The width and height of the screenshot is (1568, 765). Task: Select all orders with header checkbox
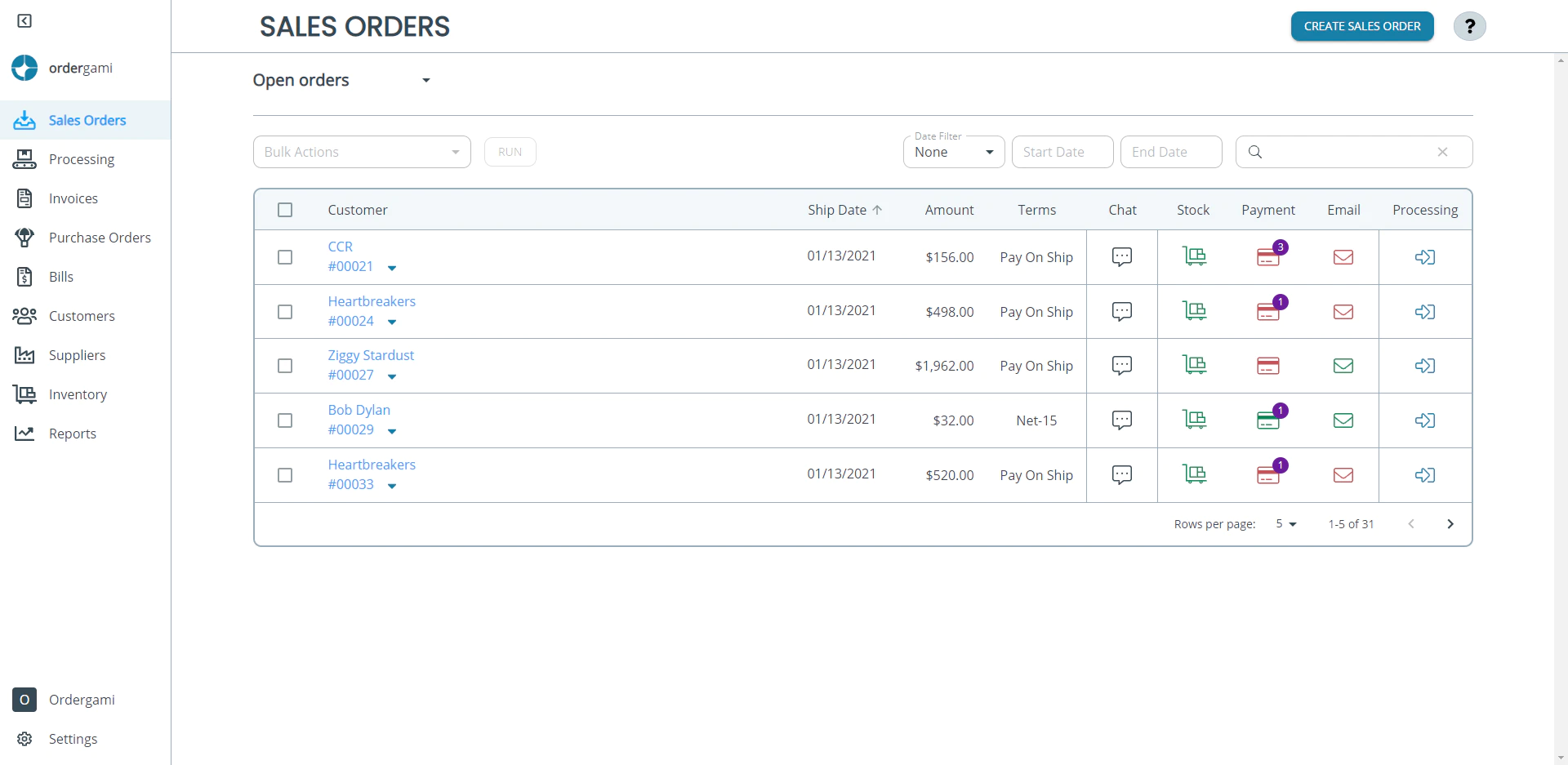point(285,210)
